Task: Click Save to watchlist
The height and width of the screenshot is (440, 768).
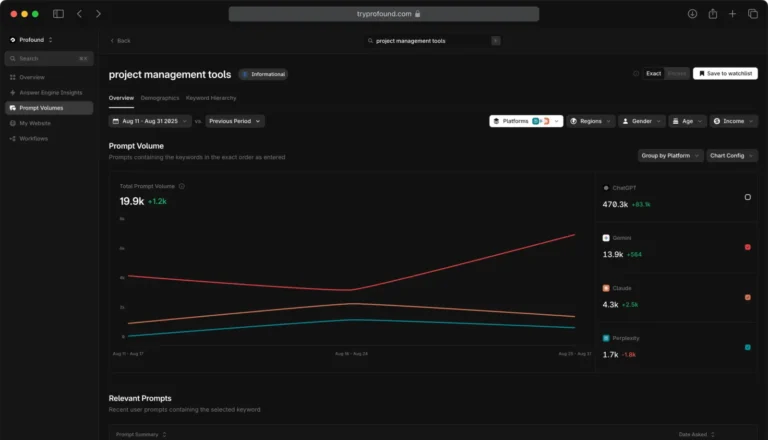Action: 725,73
